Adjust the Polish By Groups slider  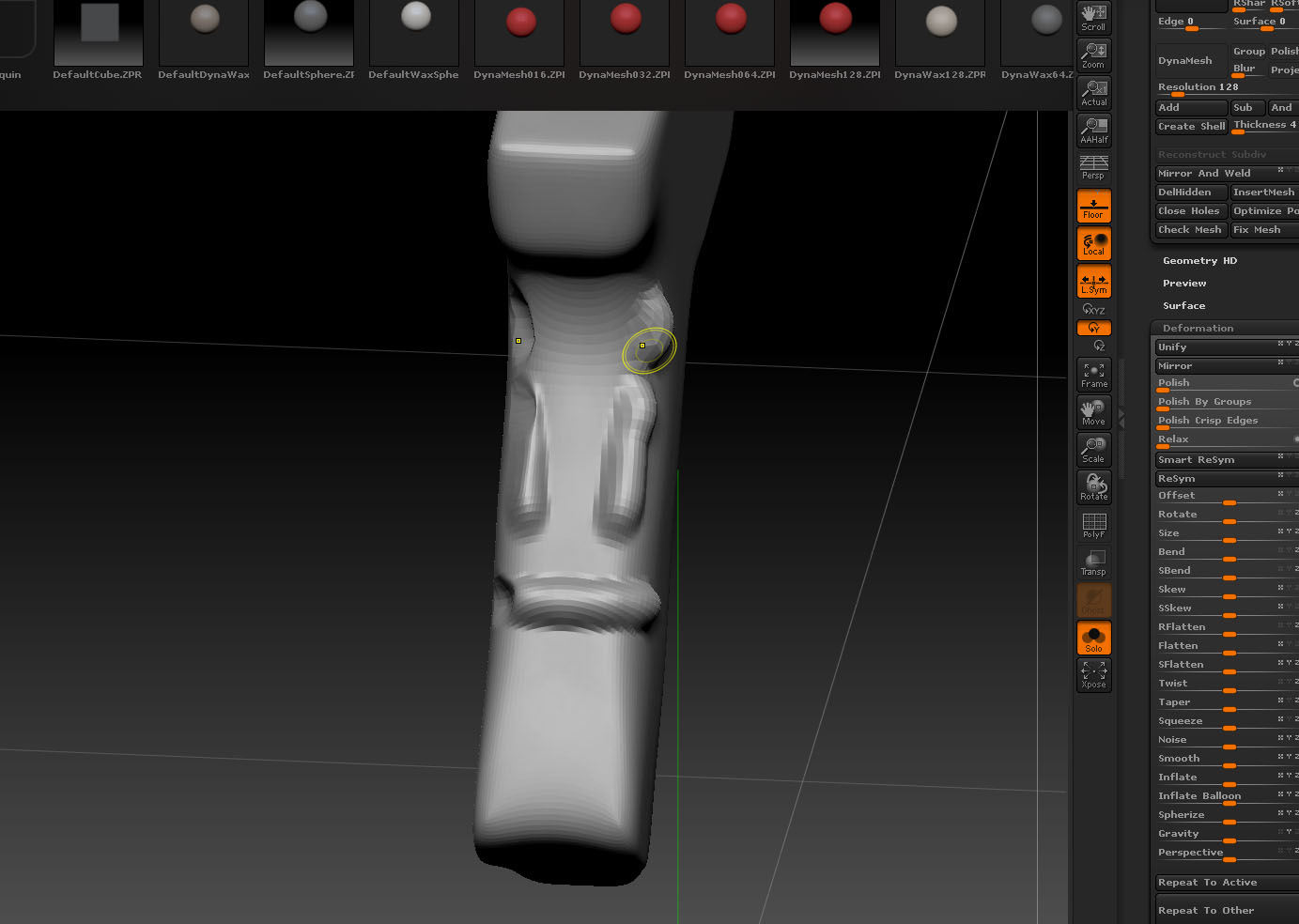[x=1226, y=403]
